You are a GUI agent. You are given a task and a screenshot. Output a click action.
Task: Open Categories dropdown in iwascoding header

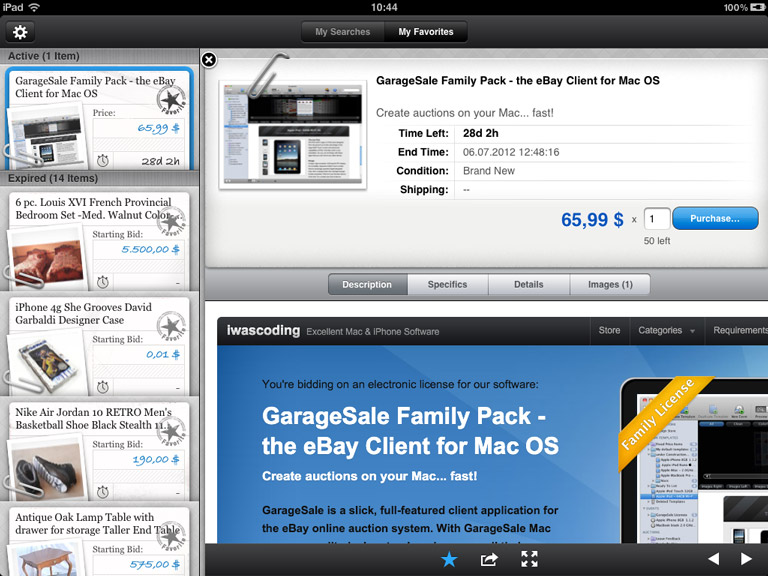667,331
